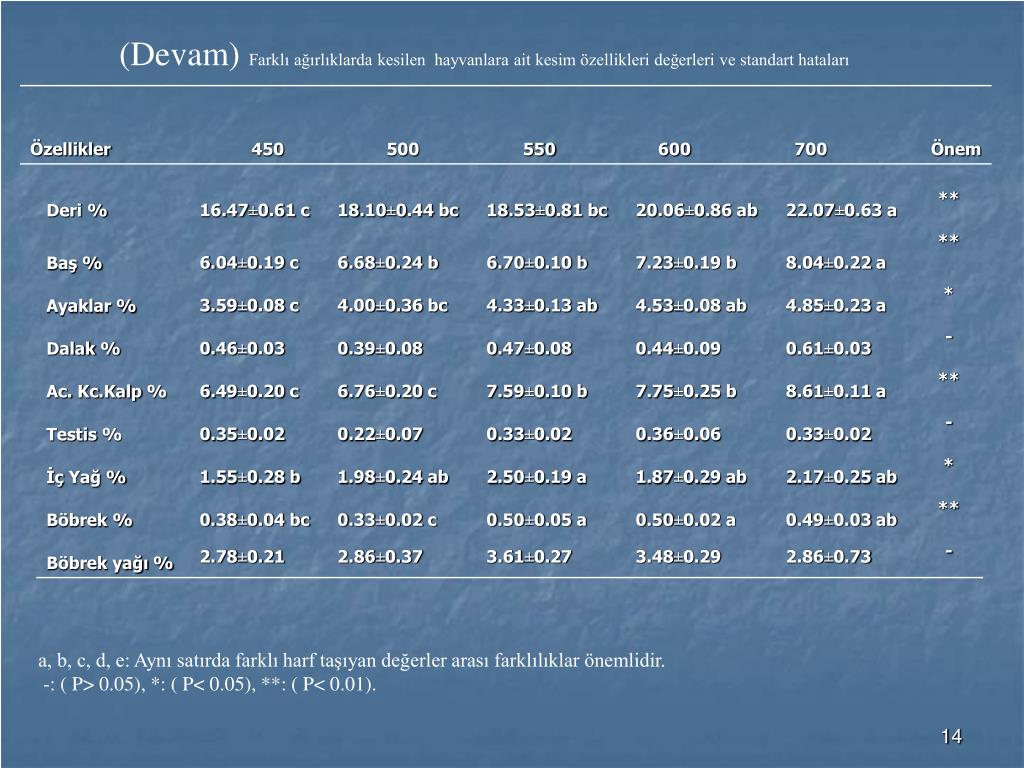The image size is (1024, 768).
Task: Select the 'Özellikler' column header
Action: 71,149
